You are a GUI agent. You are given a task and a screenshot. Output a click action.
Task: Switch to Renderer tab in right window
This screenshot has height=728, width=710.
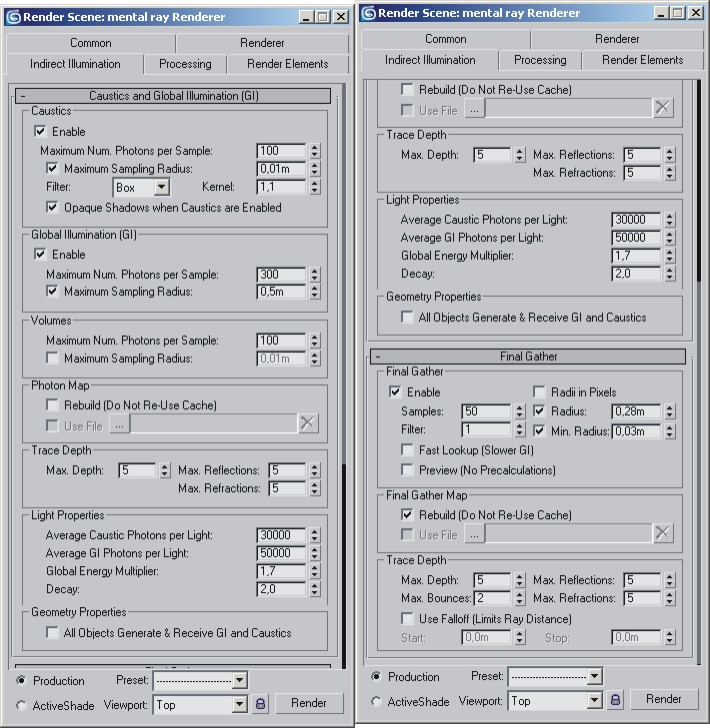[x=617, y=39]
